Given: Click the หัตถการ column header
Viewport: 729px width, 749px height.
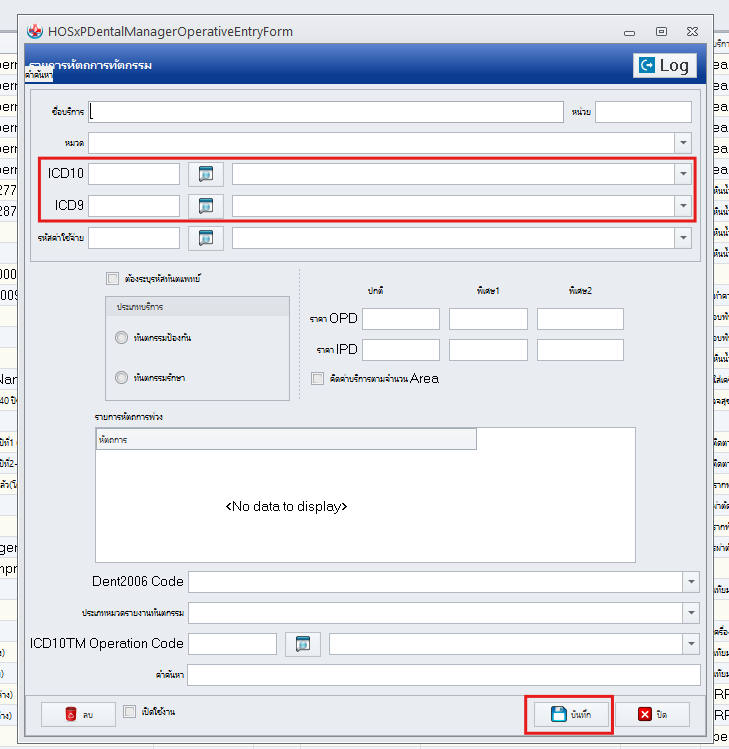Looking at the screenshot, I should tap(286, 439).
